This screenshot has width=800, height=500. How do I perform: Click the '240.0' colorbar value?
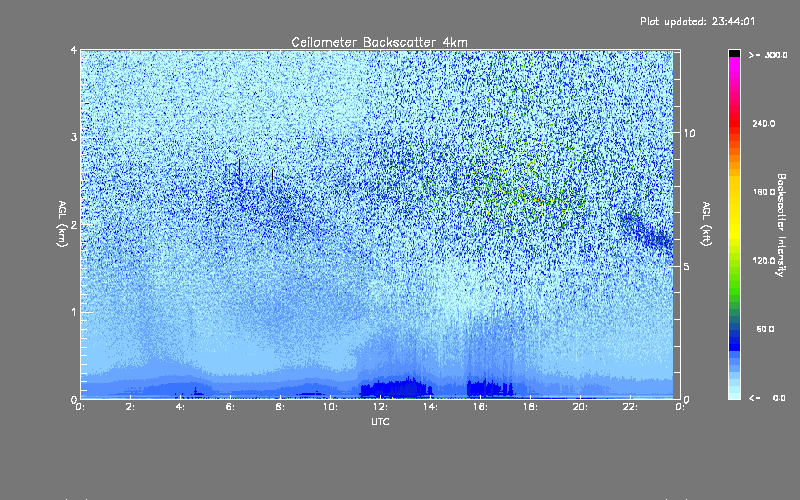pos(764,123)
